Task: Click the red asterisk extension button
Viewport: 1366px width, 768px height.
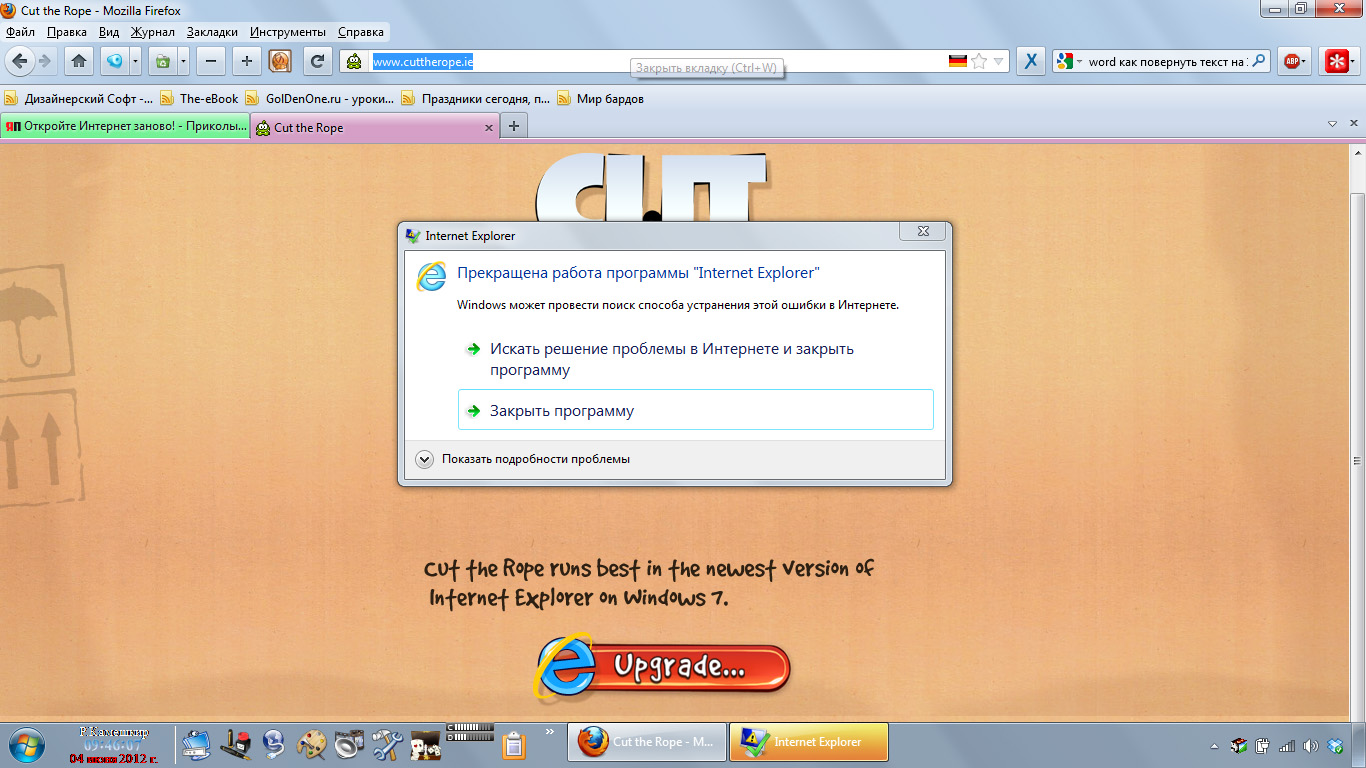Action: pos(1338,61)
